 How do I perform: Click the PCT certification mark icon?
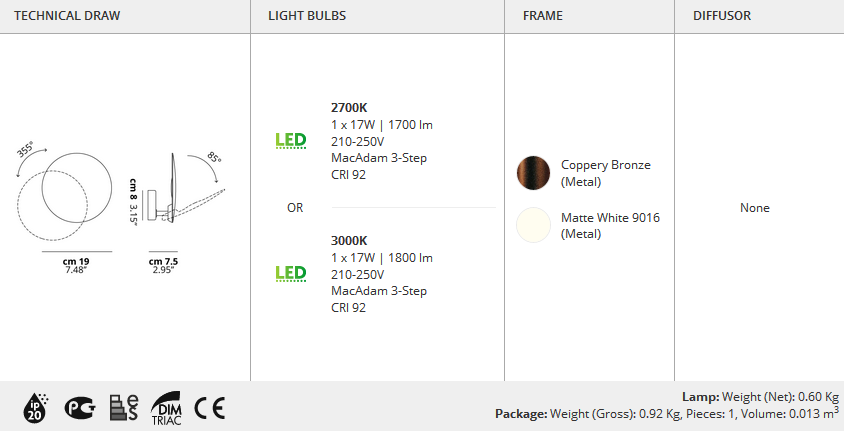click(x=80, y=408)
